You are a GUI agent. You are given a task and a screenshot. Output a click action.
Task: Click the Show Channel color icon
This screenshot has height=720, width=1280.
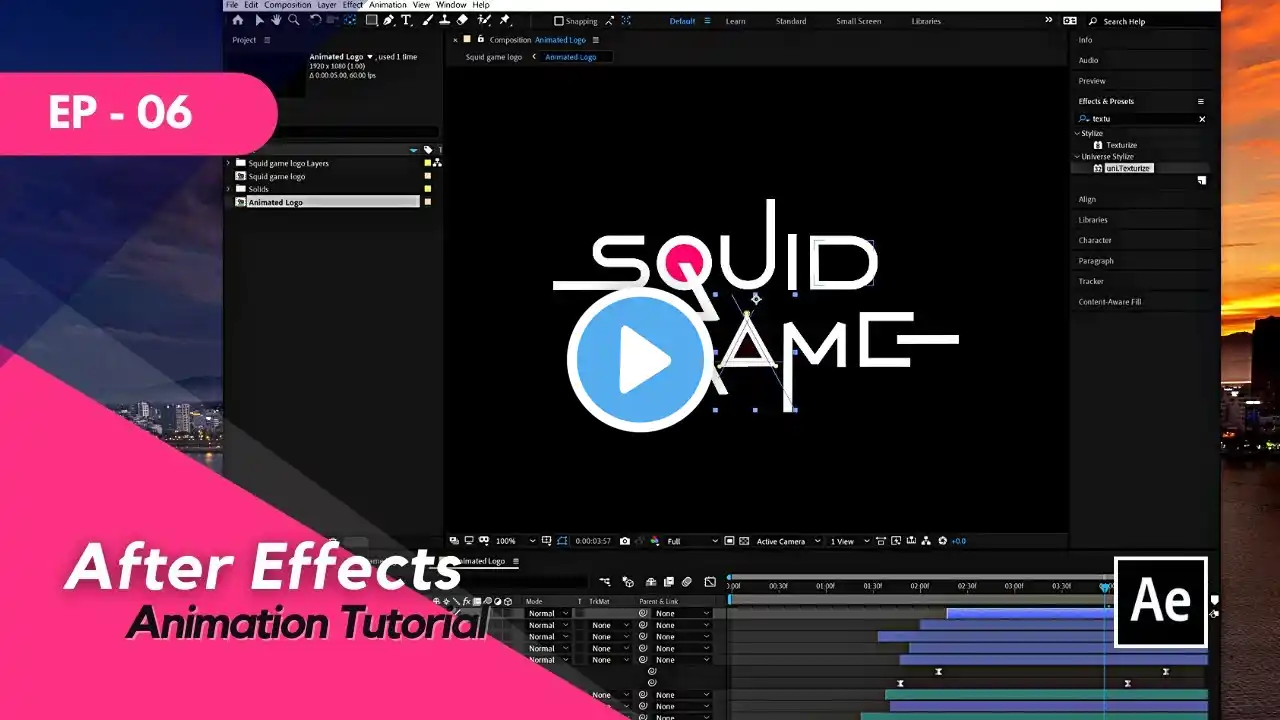pyautogui.click(x=655, y=541)
